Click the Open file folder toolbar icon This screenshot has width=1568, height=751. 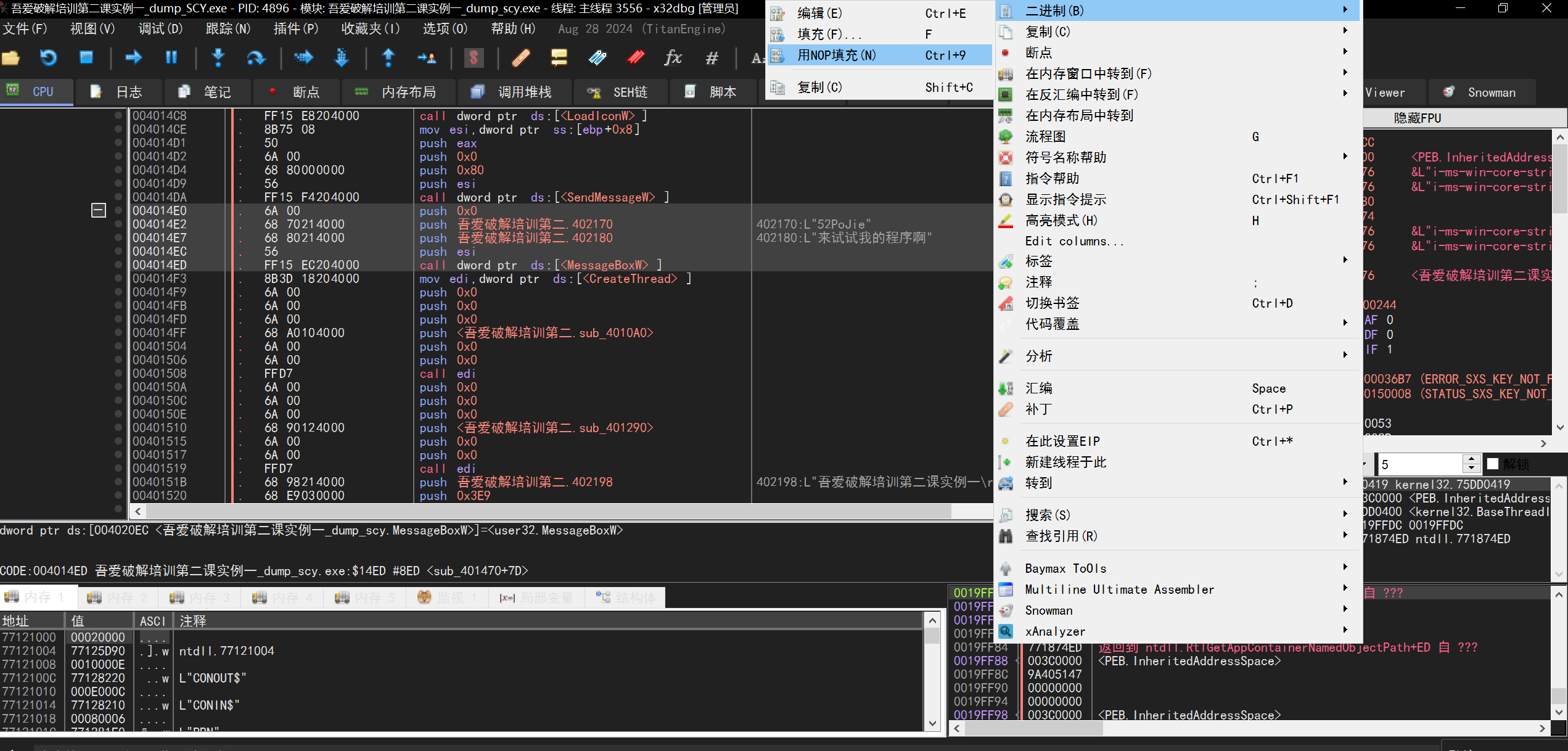(x=11, y=58)
